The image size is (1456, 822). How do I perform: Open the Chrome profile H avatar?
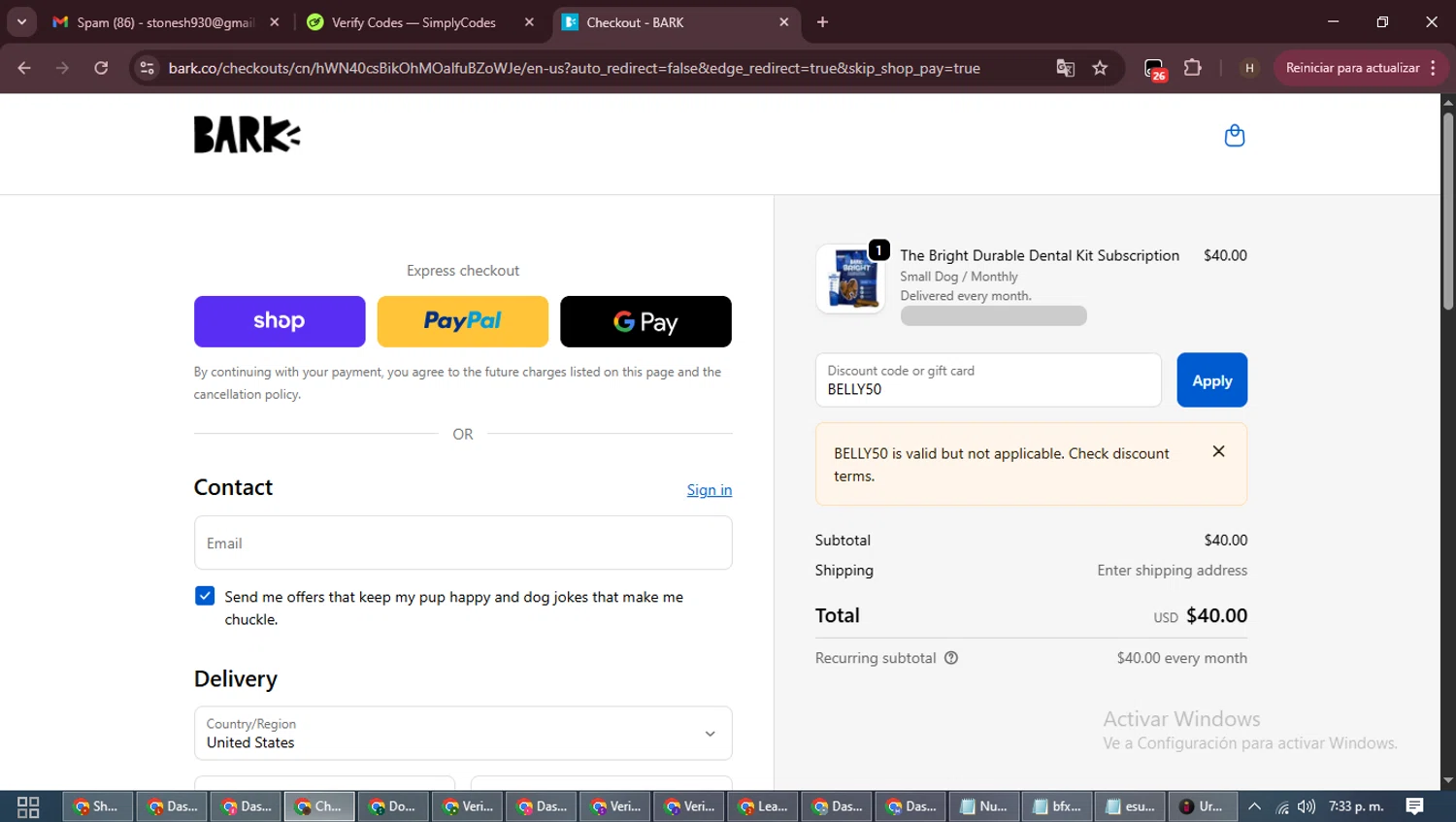tap(1249, 68)
